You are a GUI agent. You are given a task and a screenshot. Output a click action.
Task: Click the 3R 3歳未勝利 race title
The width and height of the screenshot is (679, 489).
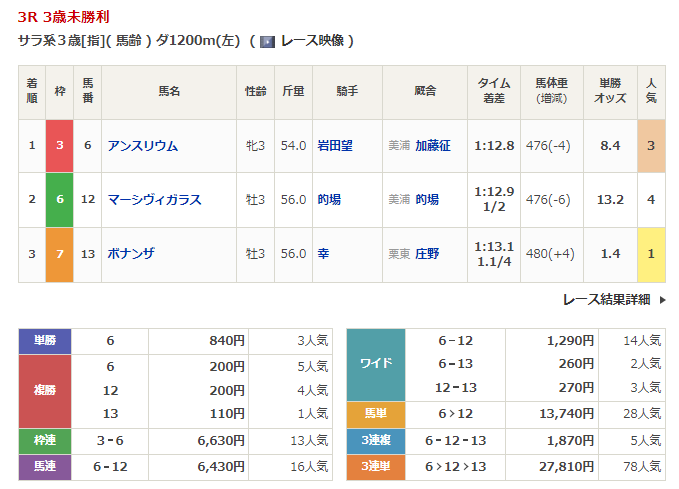point(64,17)
